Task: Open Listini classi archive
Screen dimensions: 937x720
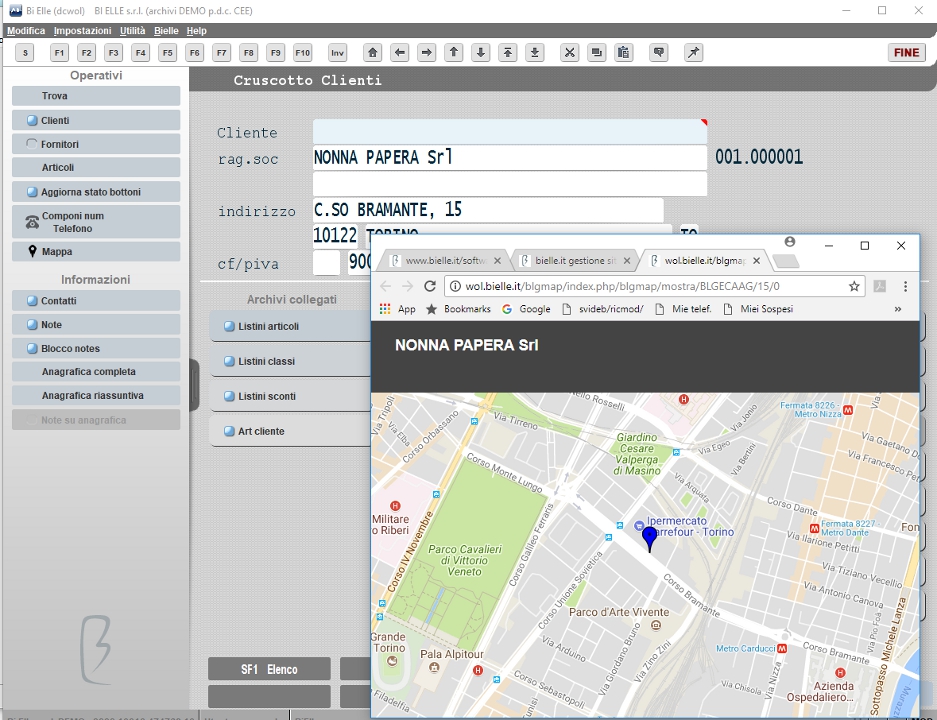Action: pos(290,361)
